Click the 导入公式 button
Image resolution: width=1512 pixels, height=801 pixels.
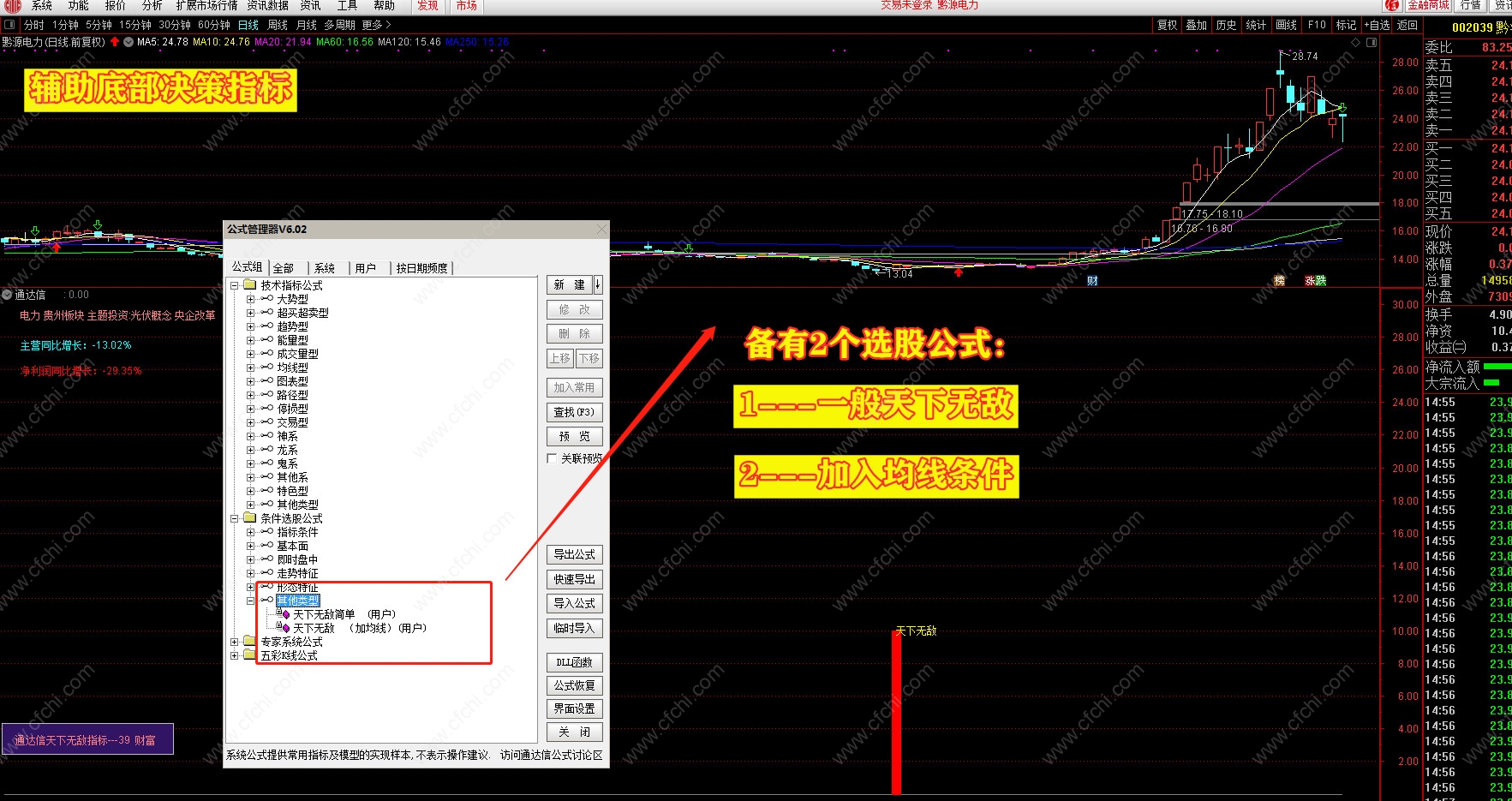coord(575,603)
